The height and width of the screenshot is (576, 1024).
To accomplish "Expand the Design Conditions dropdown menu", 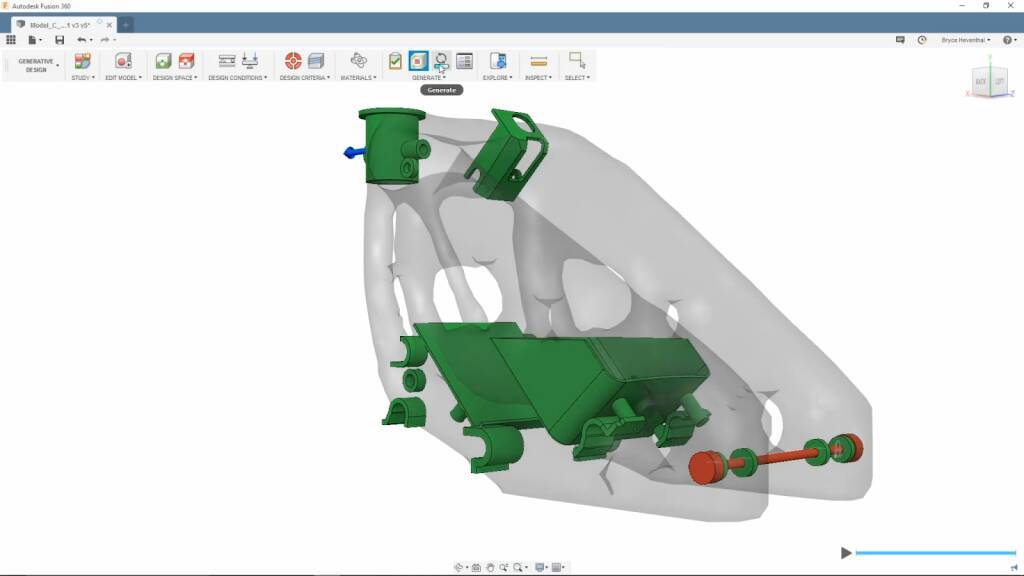I will (238, 78).
